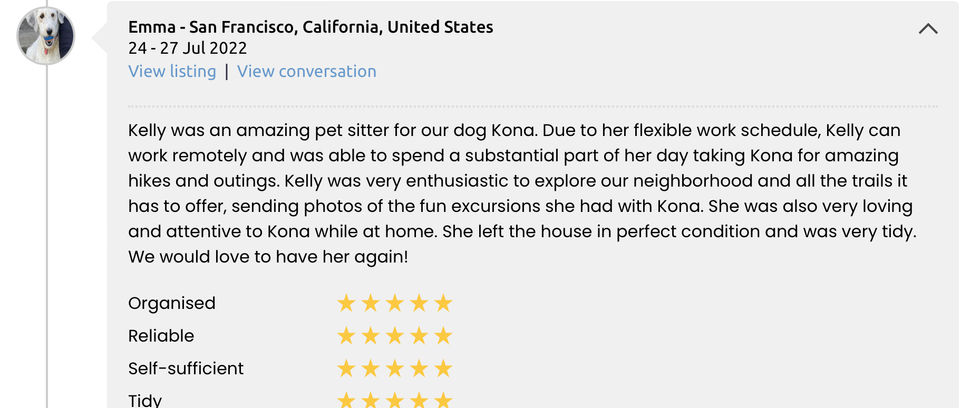Click the fourth star in the Self-sufficient rating
The width and height of the screenshot is (980, 408).
(419, 369)
